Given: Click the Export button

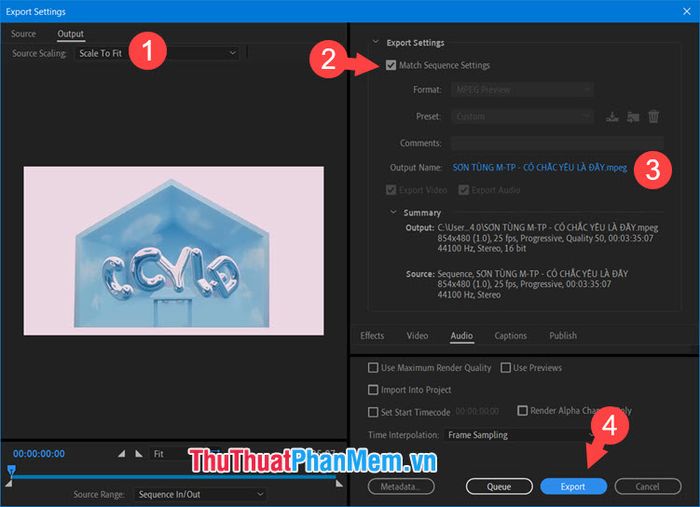Looking at the screenshot, I should tap(573, 486).
